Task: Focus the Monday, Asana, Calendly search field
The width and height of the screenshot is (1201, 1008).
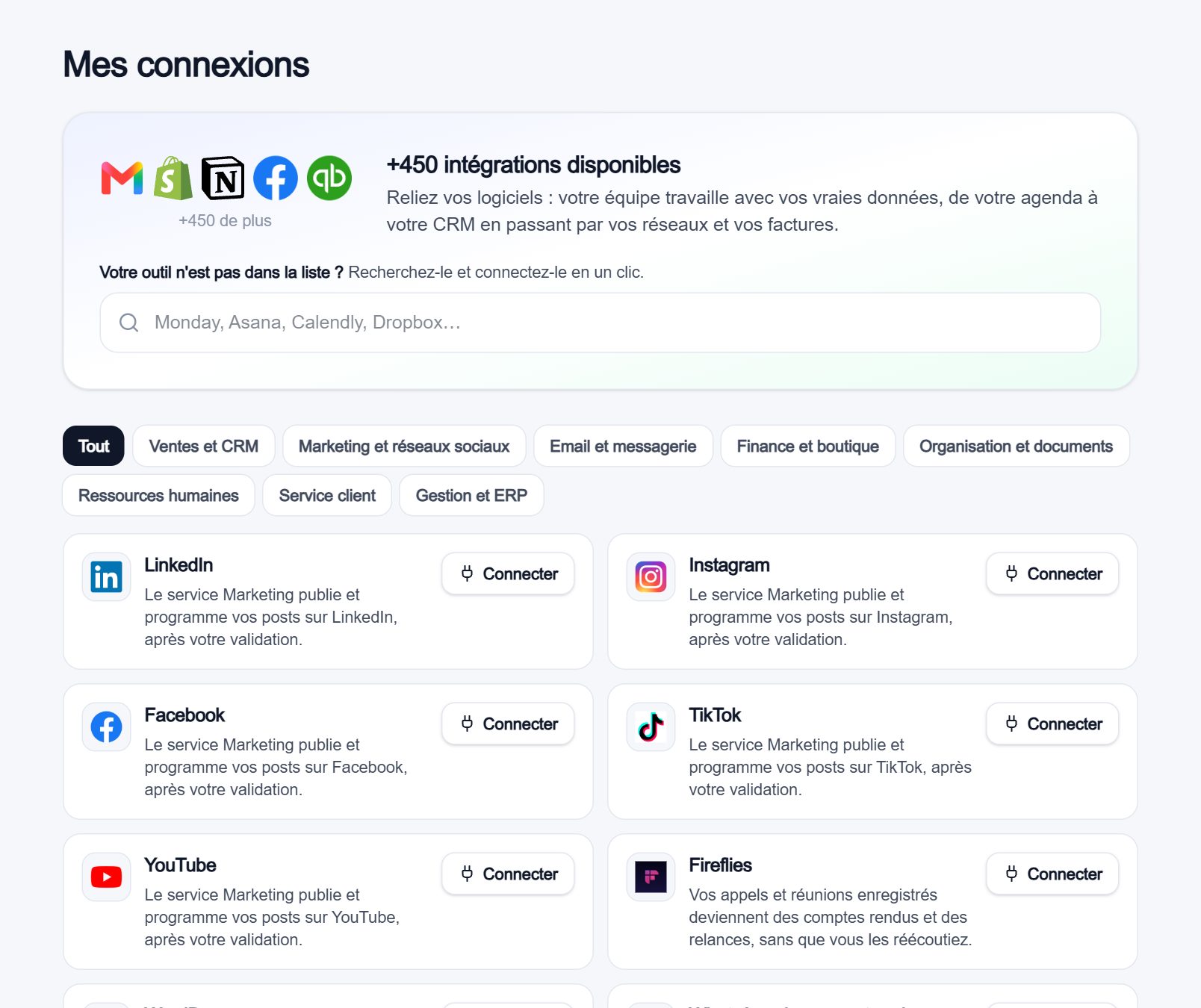Action: [600, 323]
